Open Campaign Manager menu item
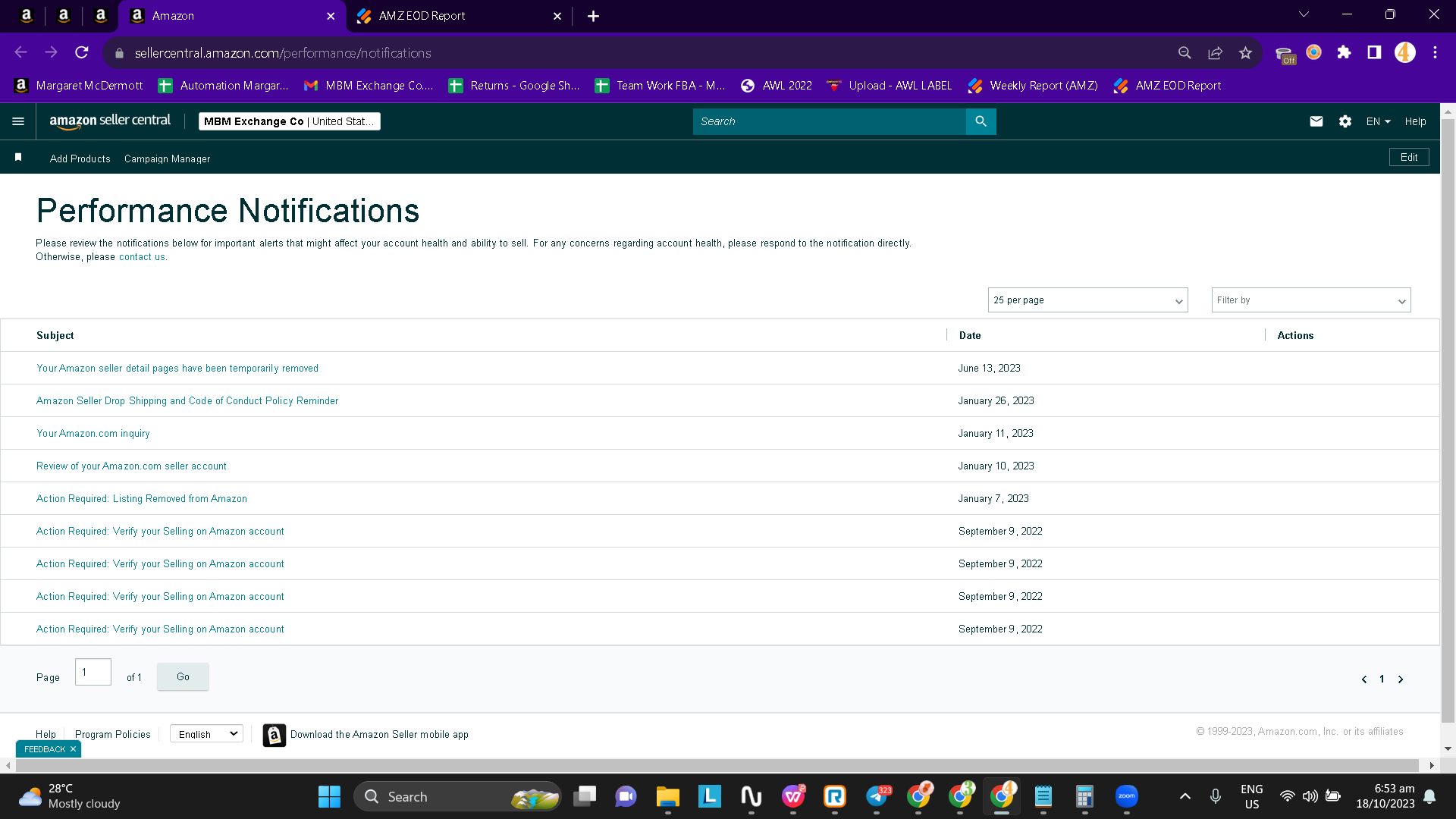Screen dimensions: 1456x819 (167, 158)
